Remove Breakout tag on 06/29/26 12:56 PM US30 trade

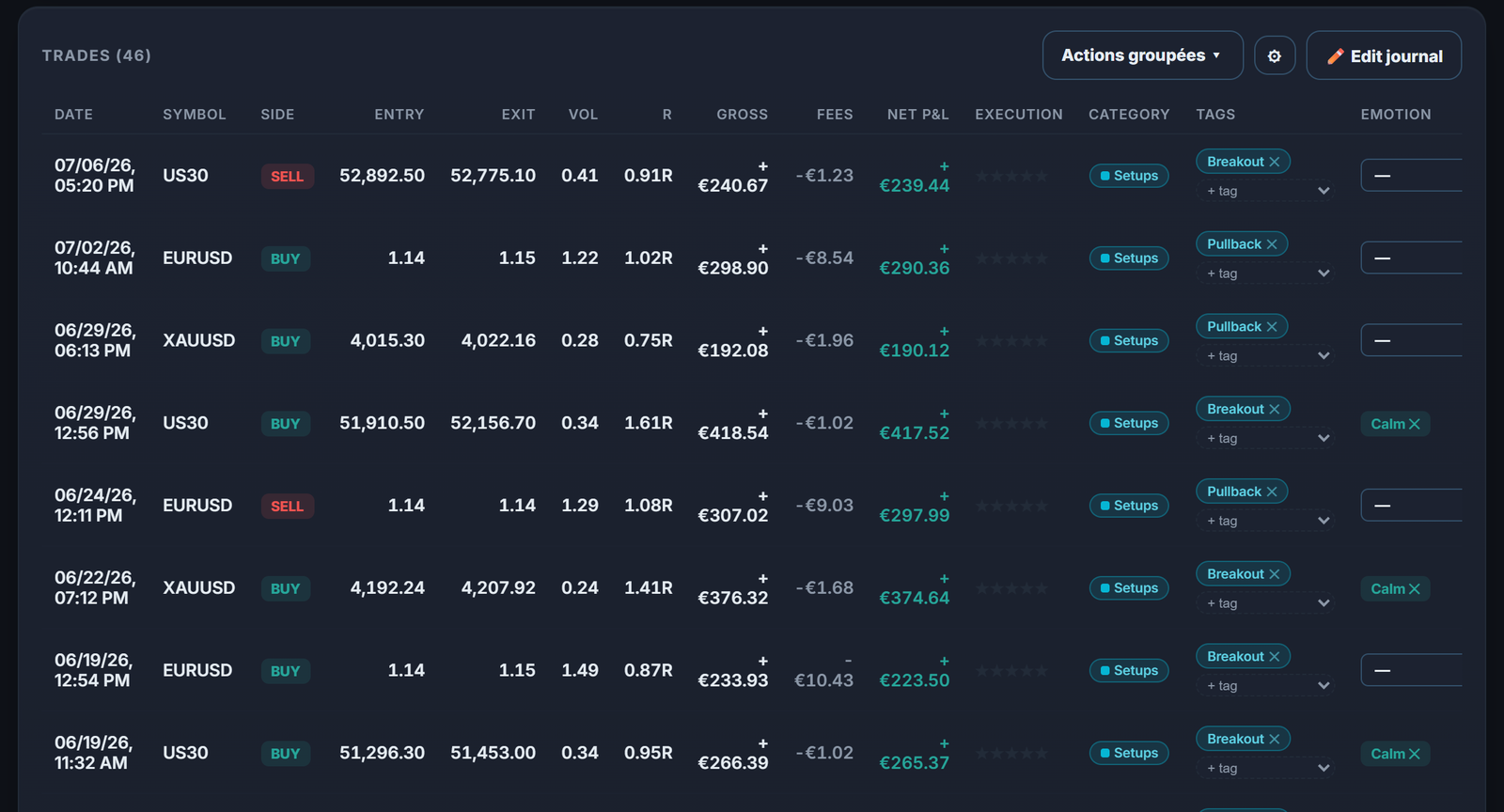(1275, 409)
